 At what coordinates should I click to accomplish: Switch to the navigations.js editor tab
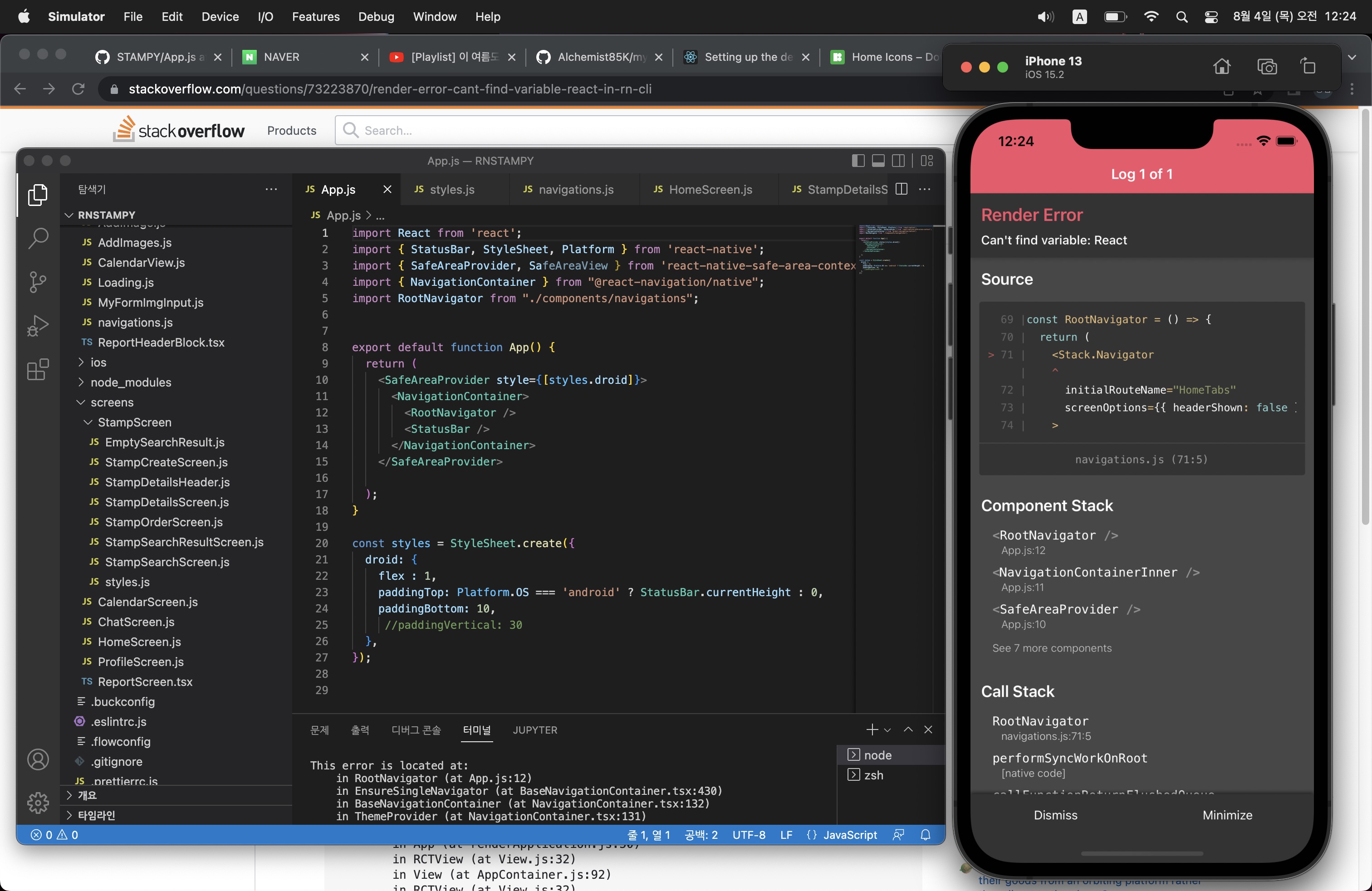(575, 190)
